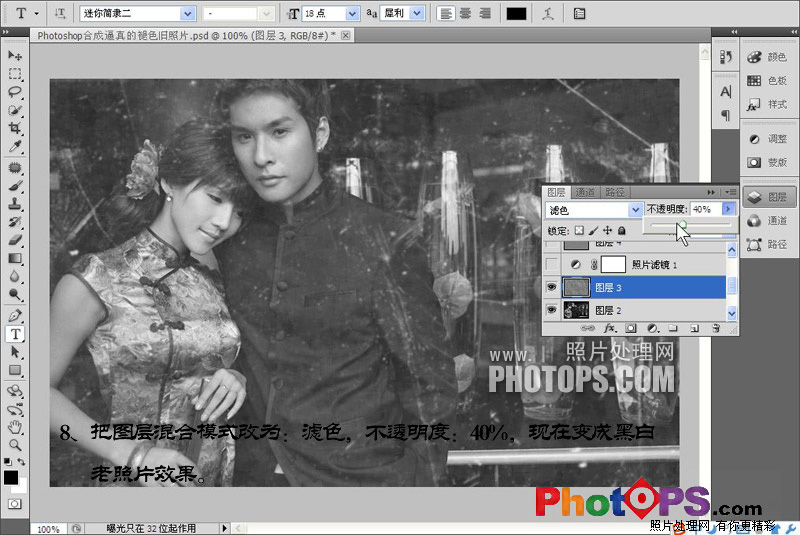Switch to the 路径 tab in layers panel
The width and height of the screenshot is (800, 535).
pyautogui.click(x=614, y=192)
